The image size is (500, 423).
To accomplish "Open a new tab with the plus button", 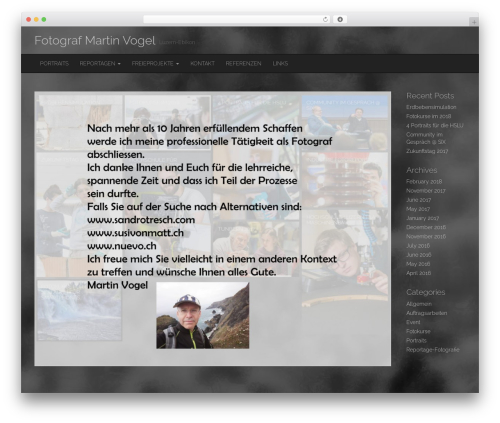I will coord(474,22).
